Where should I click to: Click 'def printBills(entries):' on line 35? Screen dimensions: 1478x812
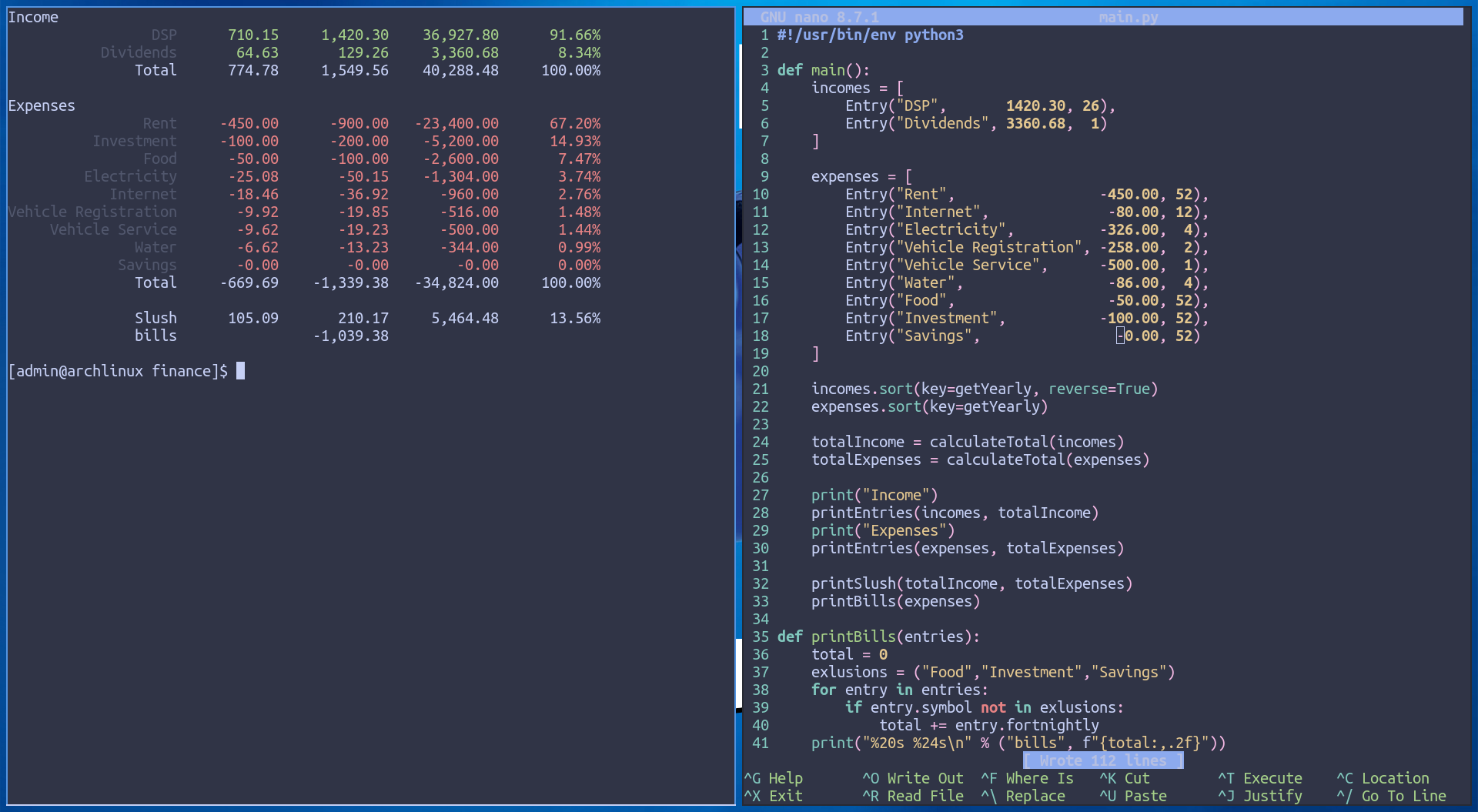[879, 637]
